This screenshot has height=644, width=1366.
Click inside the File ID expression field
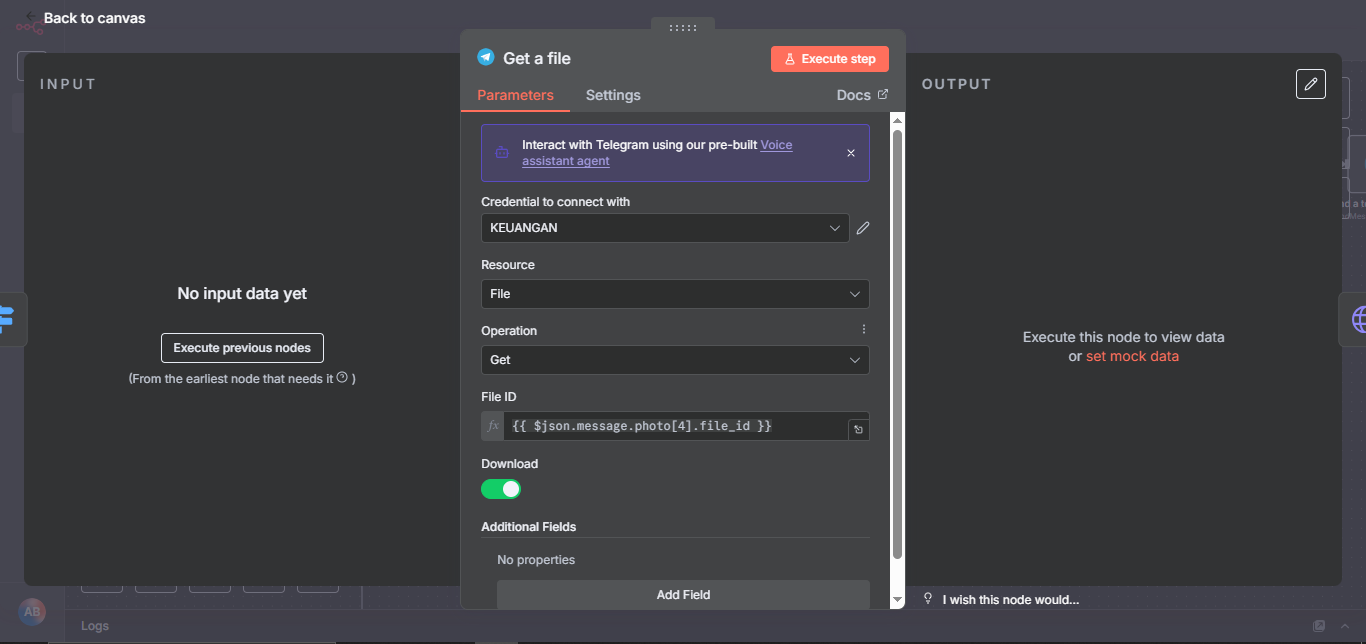tap(675, 426)
